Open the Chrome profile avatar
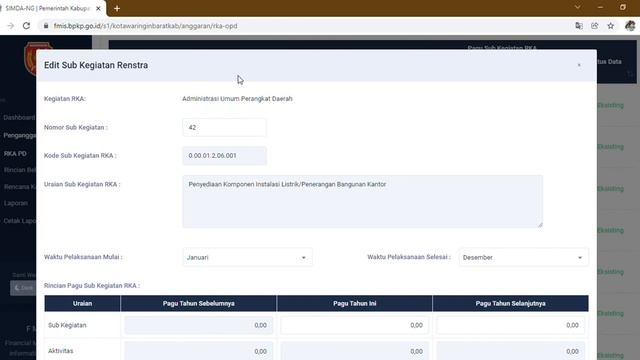 (x=630, y=26)
